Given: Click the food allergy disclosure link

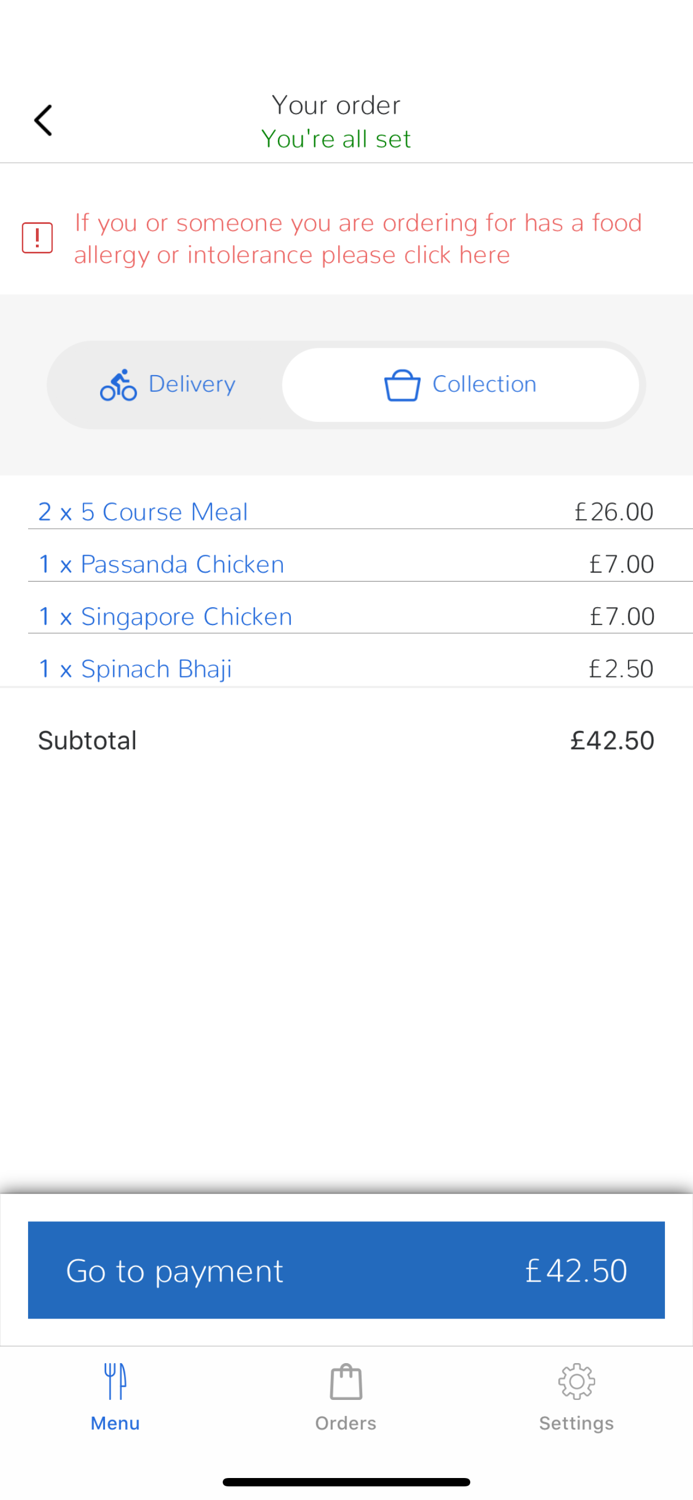Looking at the screenshot, I should (356, 238).
